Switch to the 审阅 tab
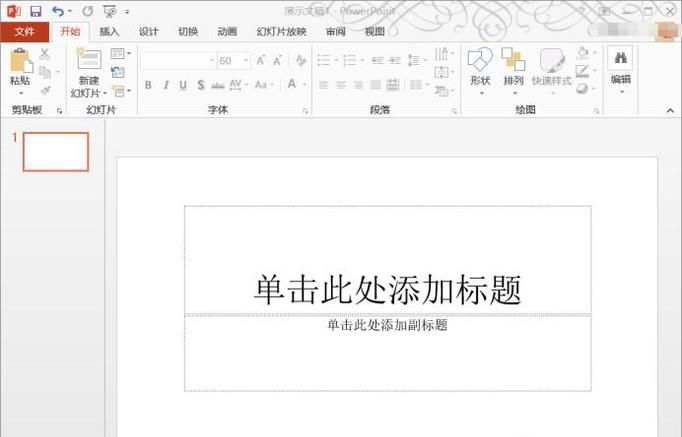This screenshot has height=437, width=682. pos(335,31)
